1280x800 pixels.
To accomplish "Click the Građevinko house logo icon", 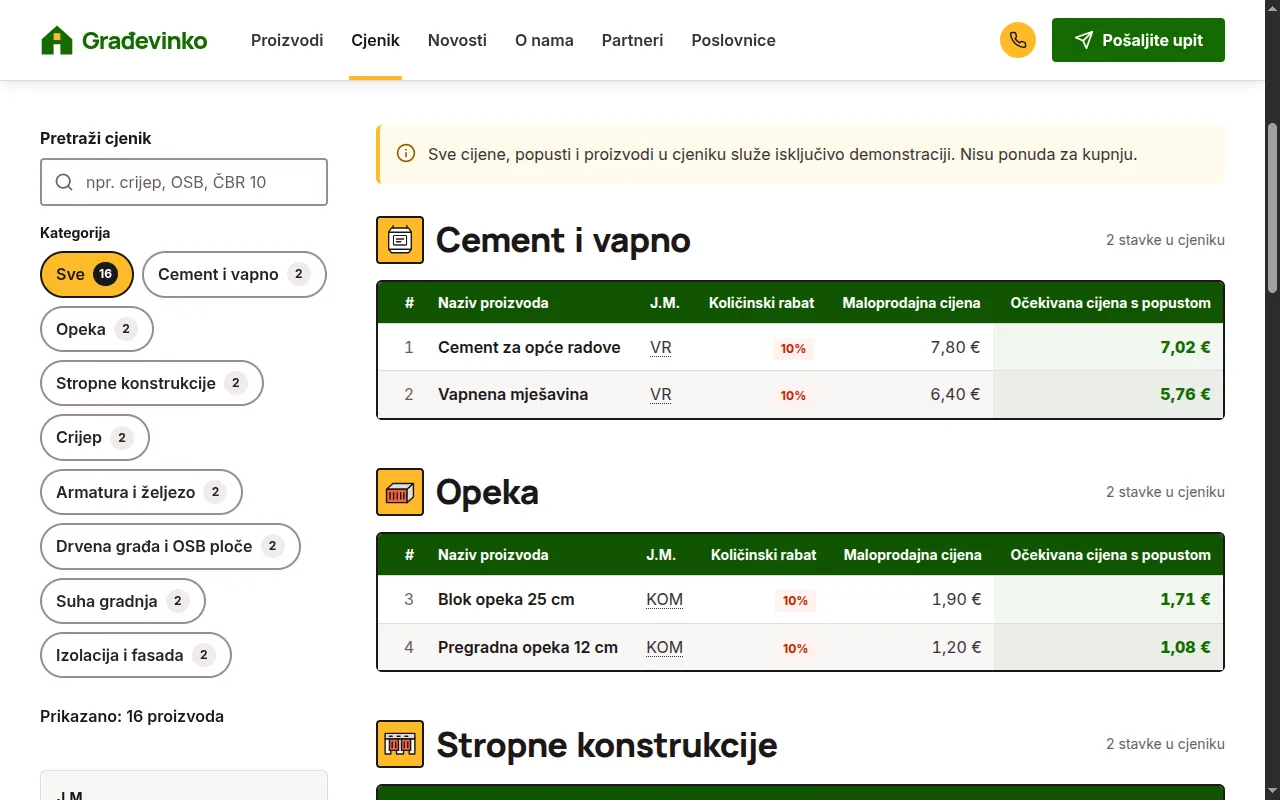I will point(57,40).
